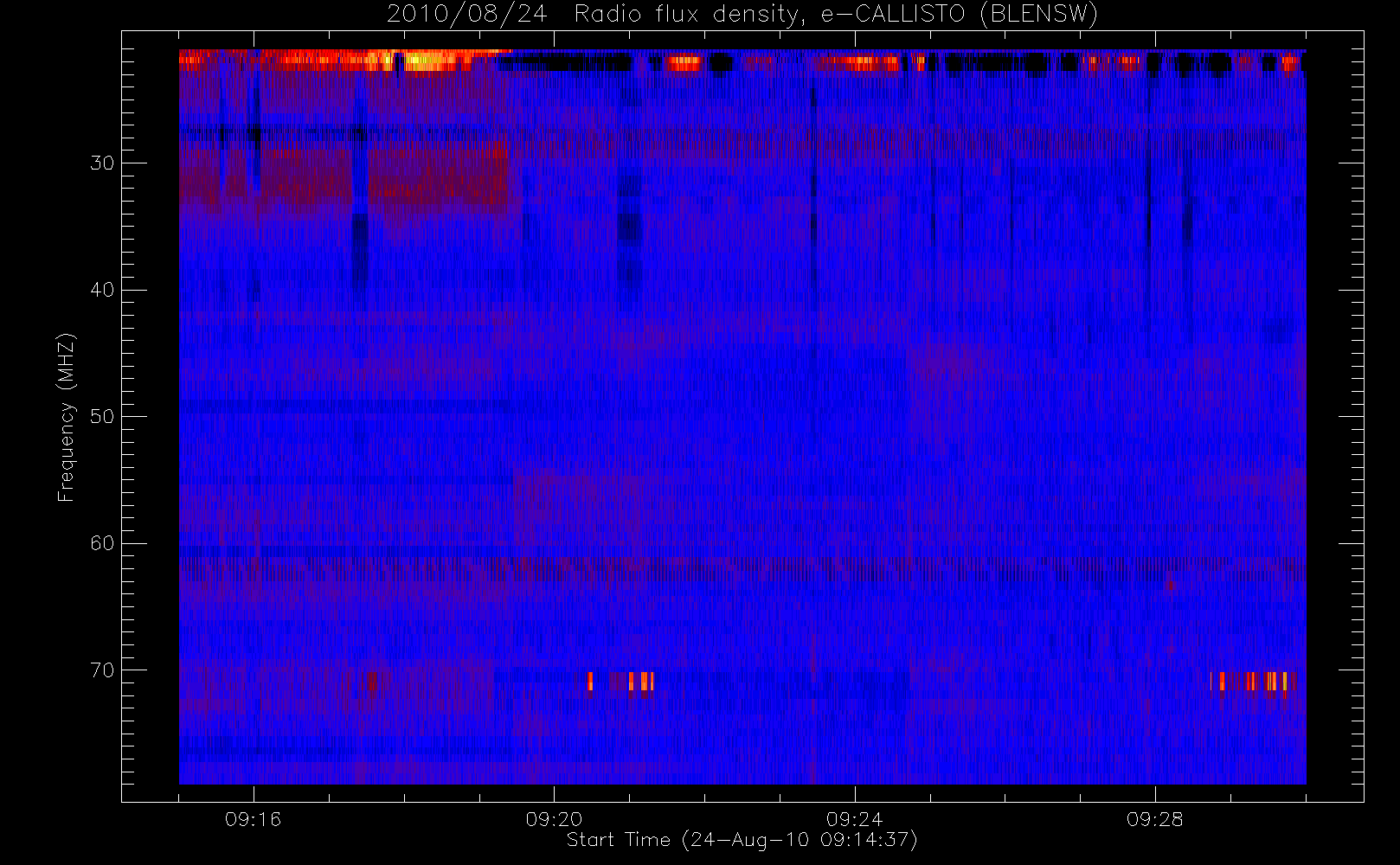Click the 50 MHz frequency tick label
1400x865 pixels.
(x=102, y=416)
